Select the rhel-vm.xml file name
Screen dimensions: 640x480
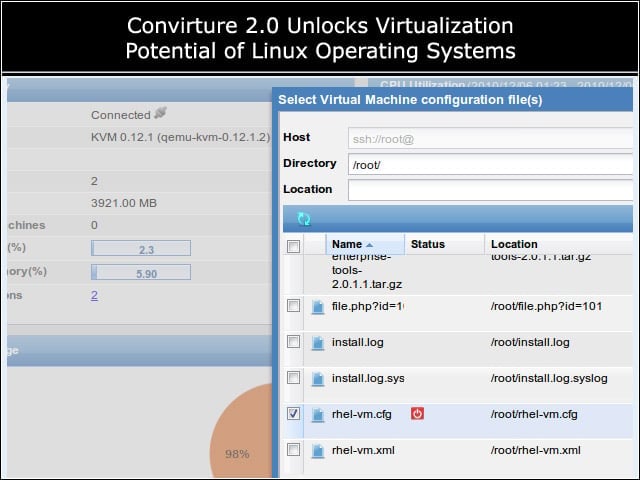363,450
